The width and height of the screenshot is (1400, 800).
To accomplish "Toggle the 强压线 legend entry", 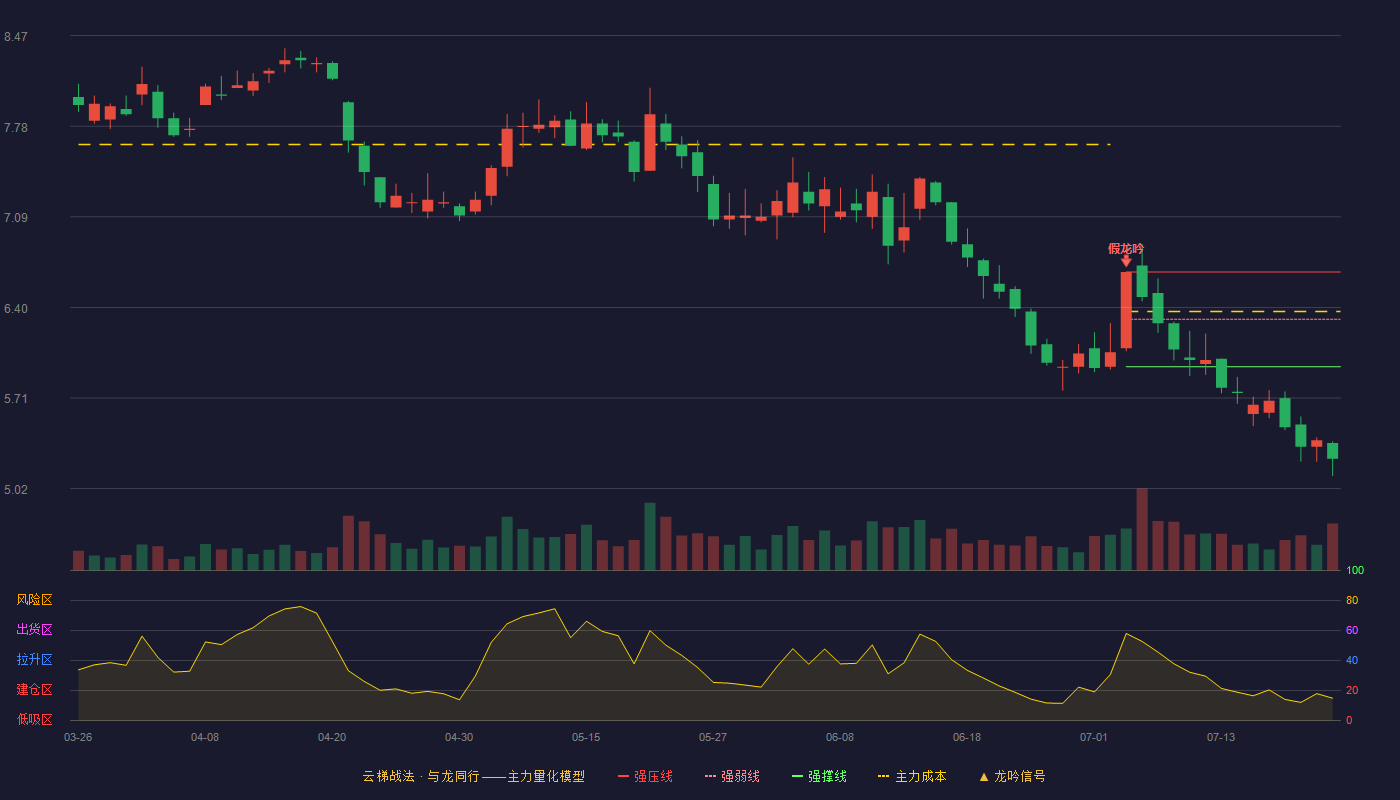I will [645, 776].
